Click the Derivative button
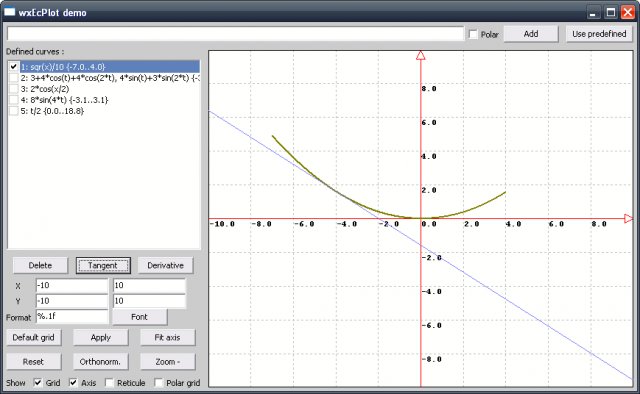 point(165,265)
